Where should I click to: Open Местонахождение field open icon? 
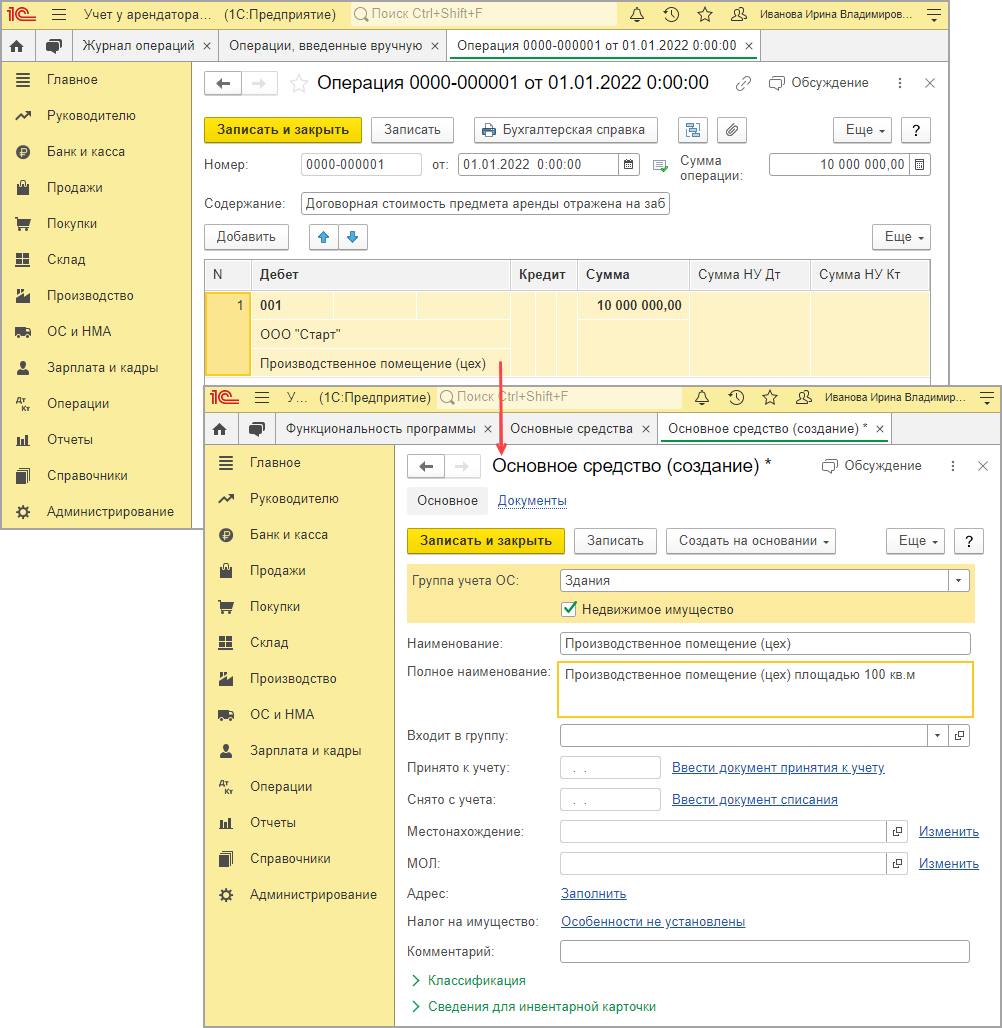coord(897,831)
